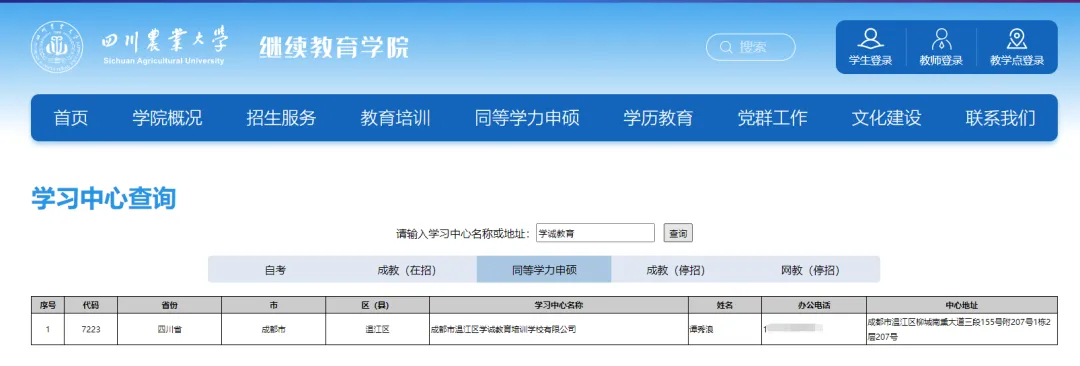Click the 序号 column header
The height and width of the screenshot is (366, 1080).
coord(48,305)
